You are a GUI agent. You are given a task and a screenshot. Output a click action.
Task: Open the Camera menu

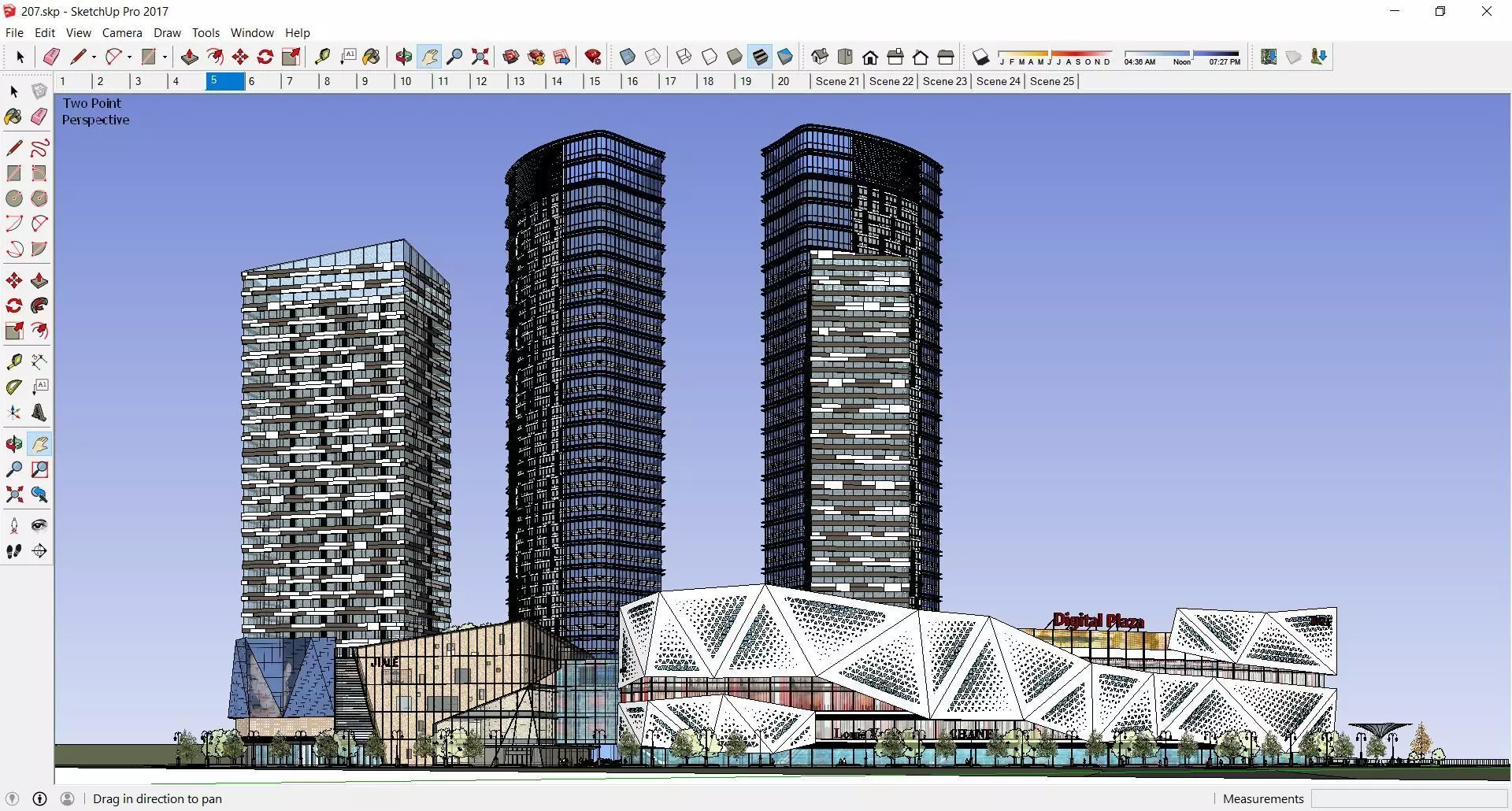click(x=122, y=33)
